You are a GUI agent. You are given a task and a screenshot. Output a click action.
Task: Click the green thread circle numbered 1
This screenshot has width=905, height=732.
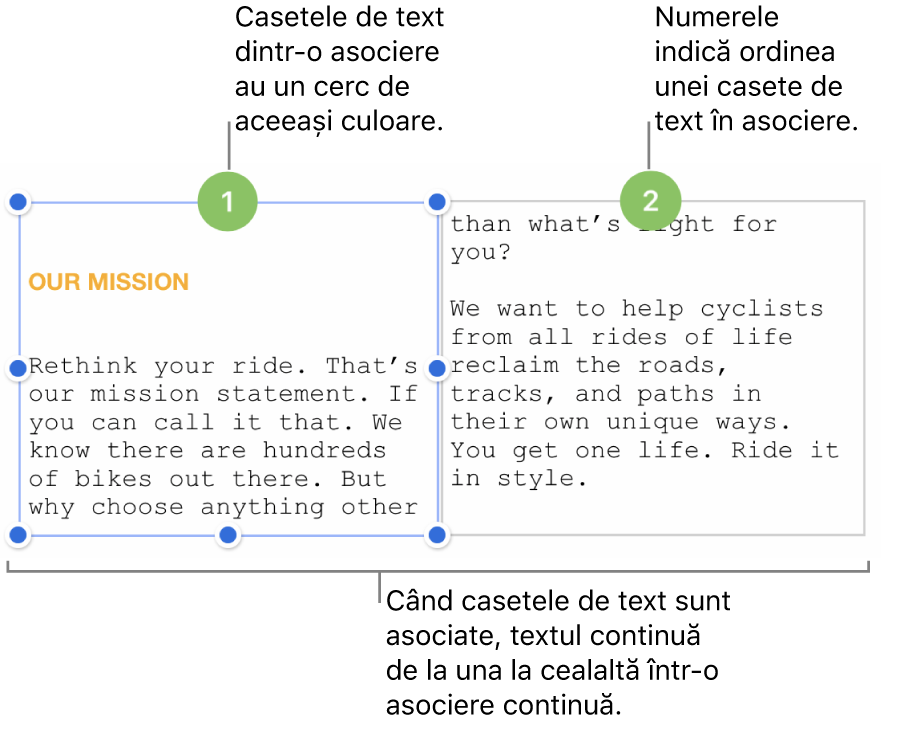(228, 202)
